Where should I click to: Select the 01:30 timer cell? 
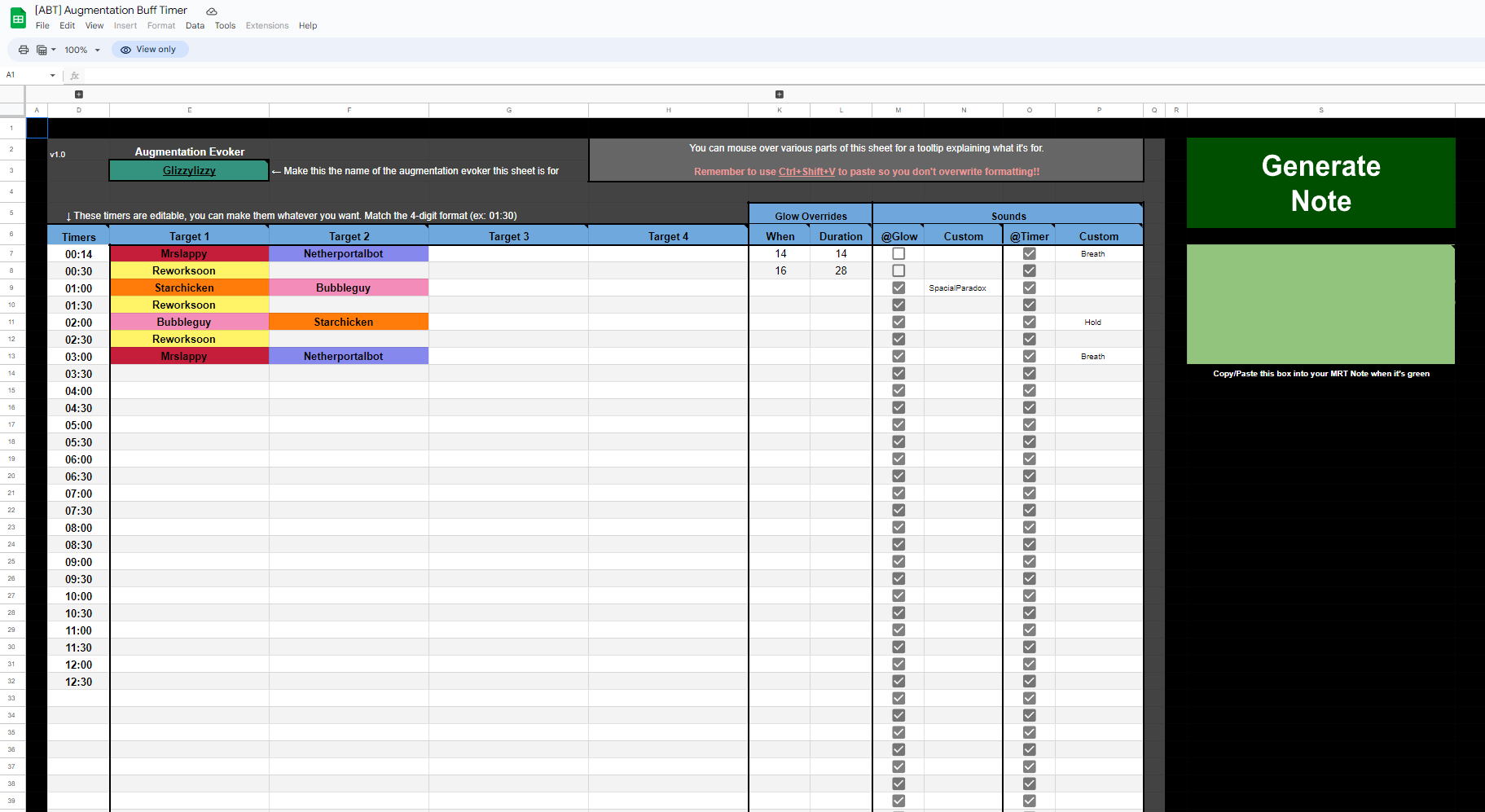(78, 305)
